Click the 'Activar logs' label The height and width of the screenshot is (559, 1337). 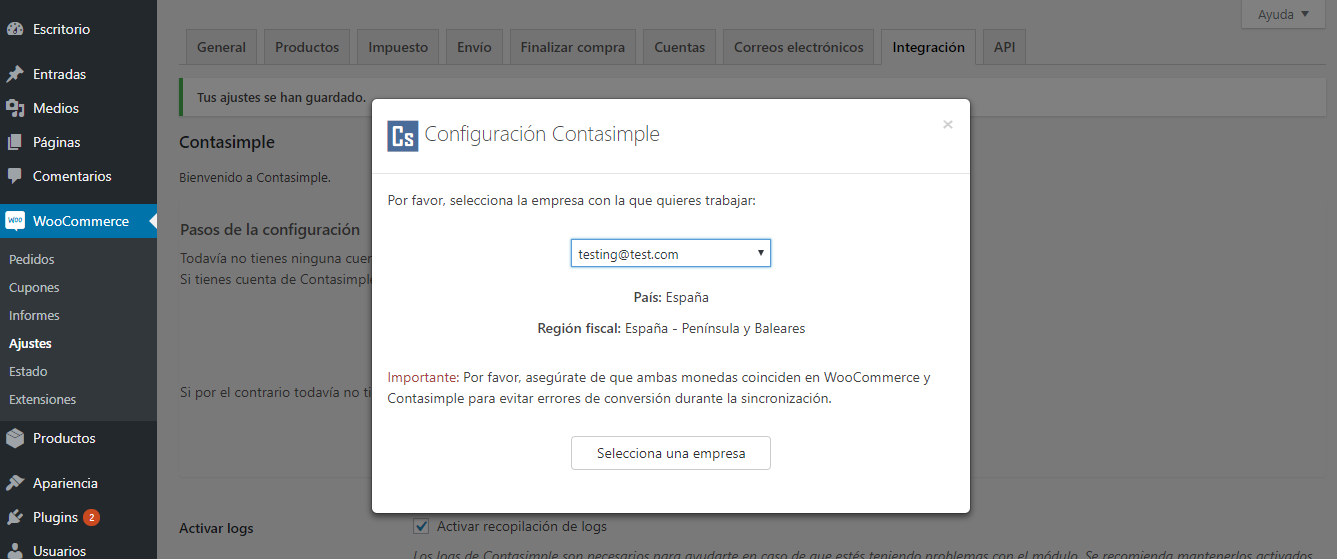216,528
